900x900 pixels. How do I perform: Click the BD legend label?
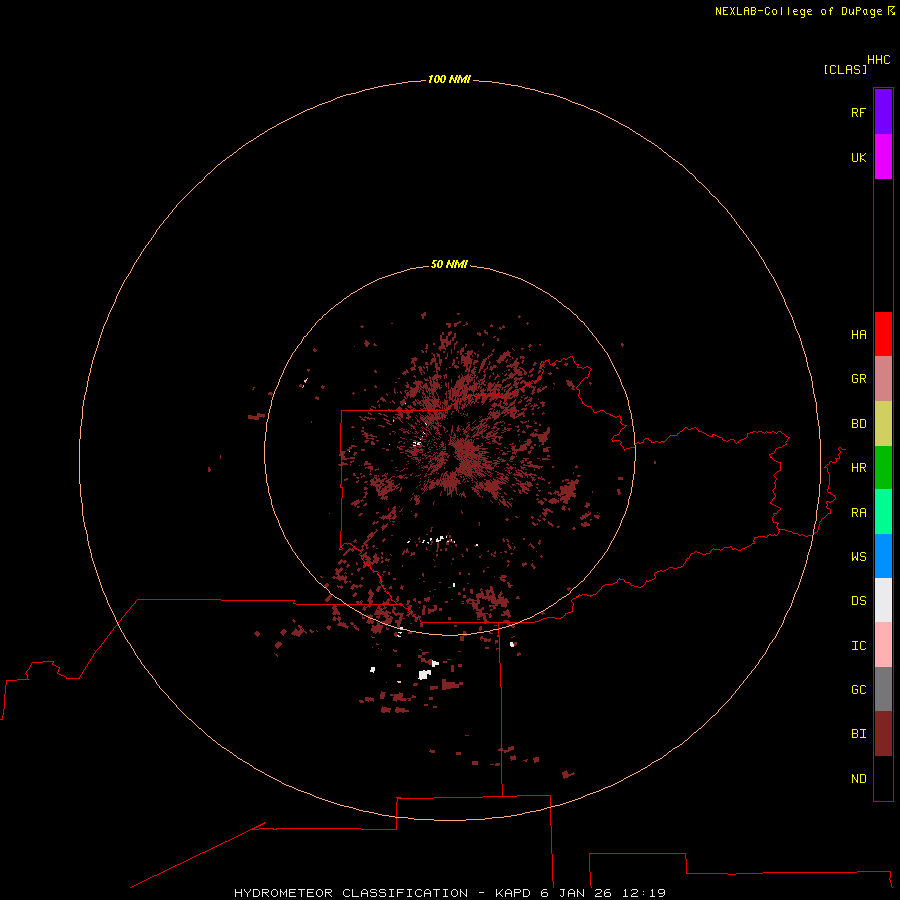pyautogui.click(x=858, y=424)
